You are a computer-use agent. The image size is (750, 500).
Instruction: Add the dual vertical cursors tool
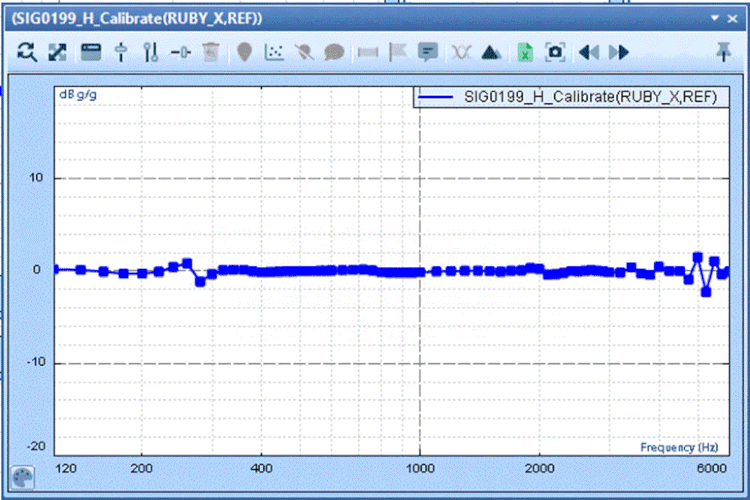151,52
